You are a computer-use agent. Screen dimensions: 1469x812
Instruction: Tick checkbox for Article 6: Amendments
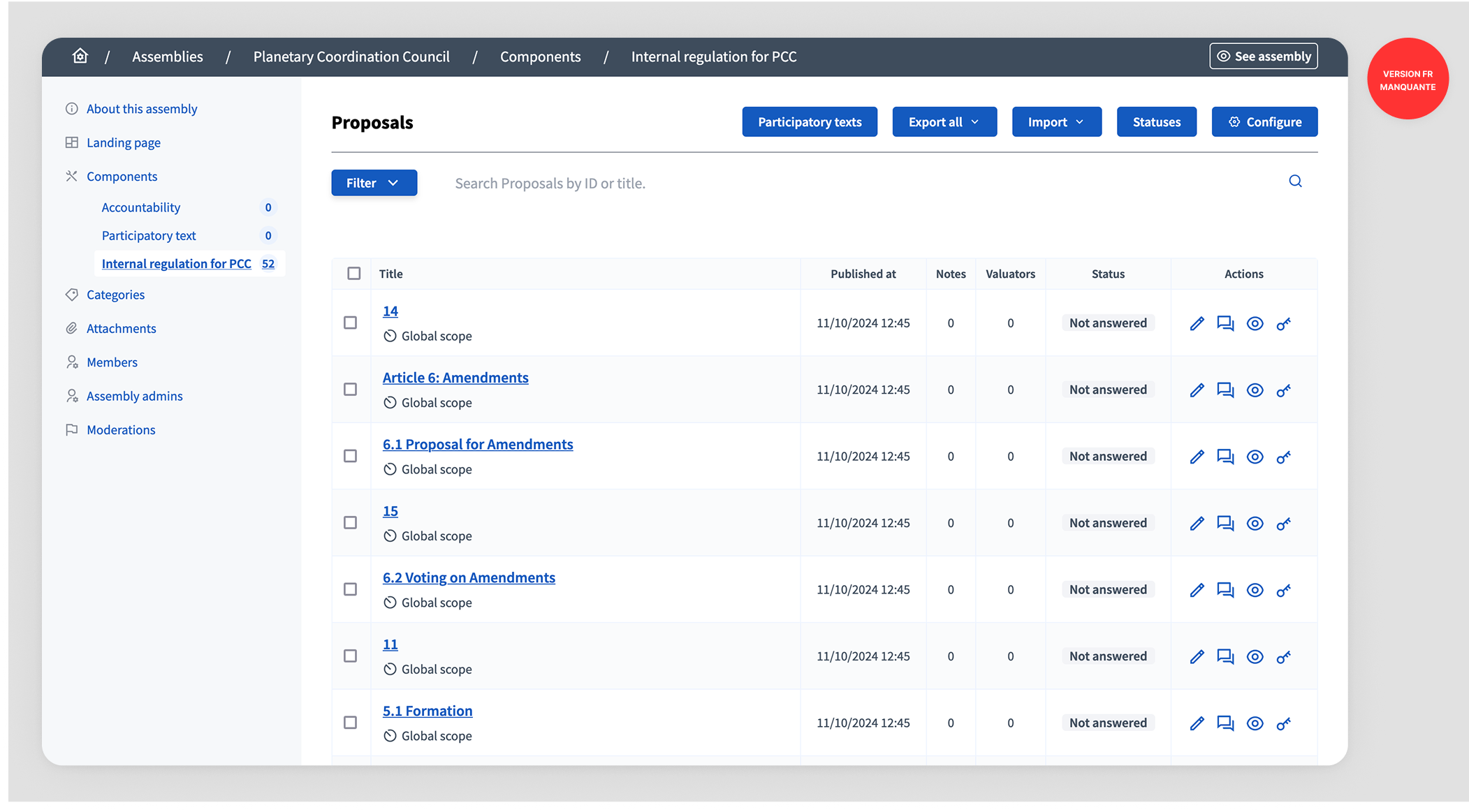coord(351,390)
